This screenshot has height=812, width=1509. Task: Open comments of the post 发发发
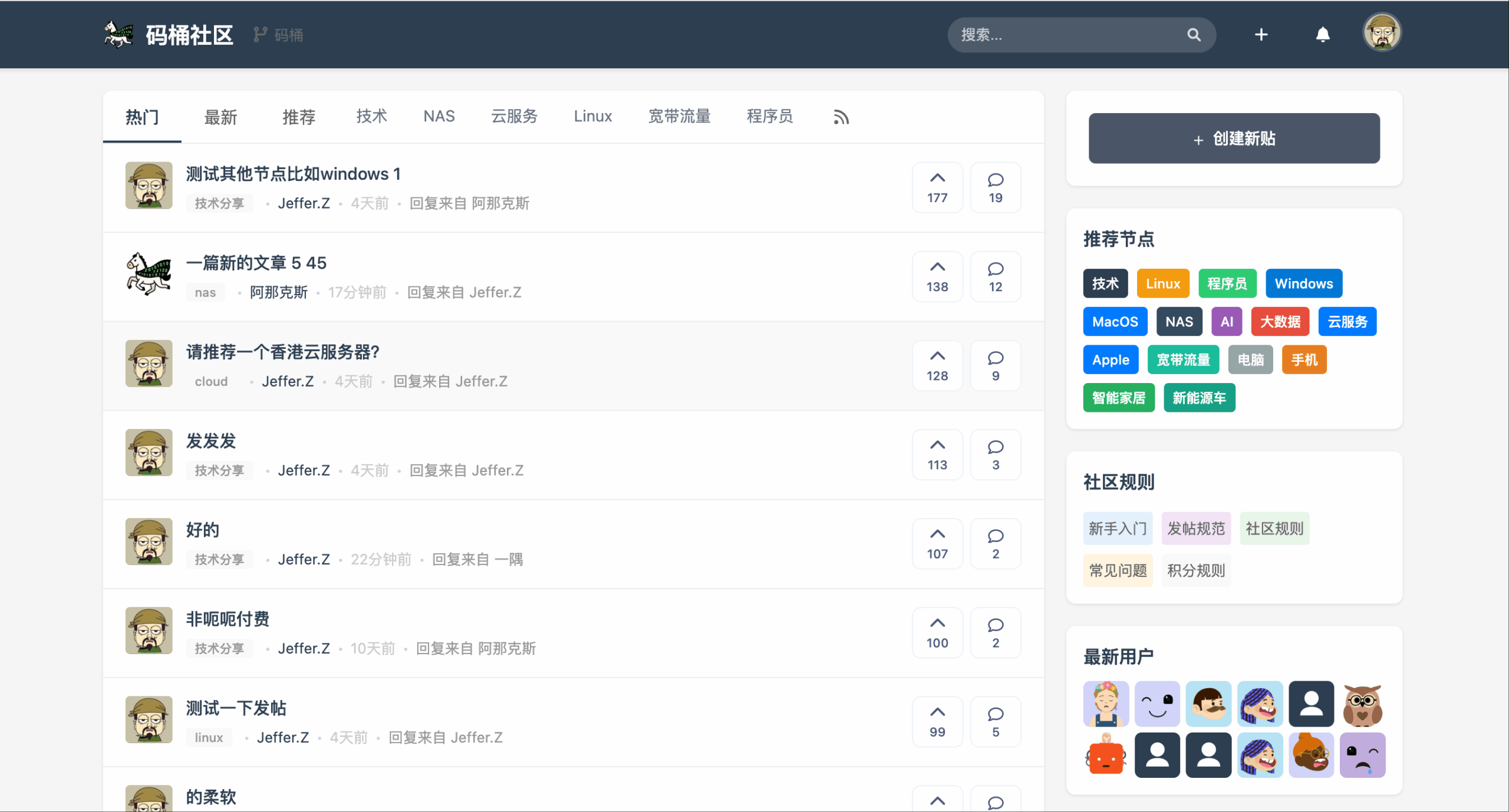point(996,454)
